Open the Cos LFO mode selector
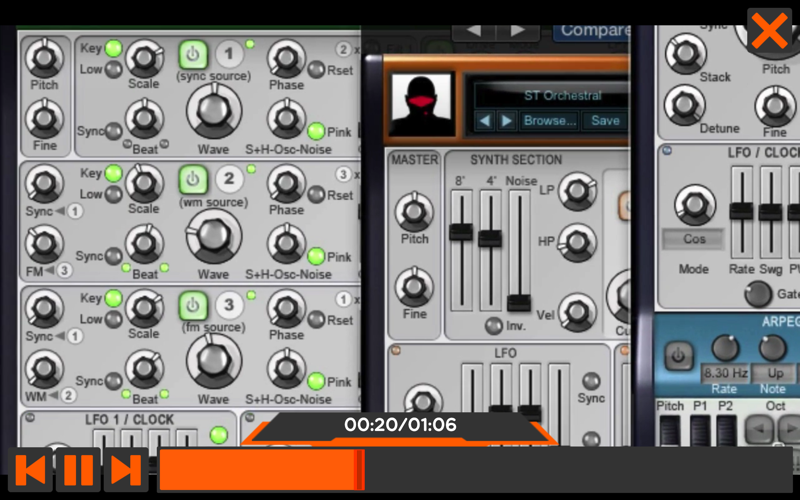The height and width of the screenshot is (500, 800). [x=694, y=239]
